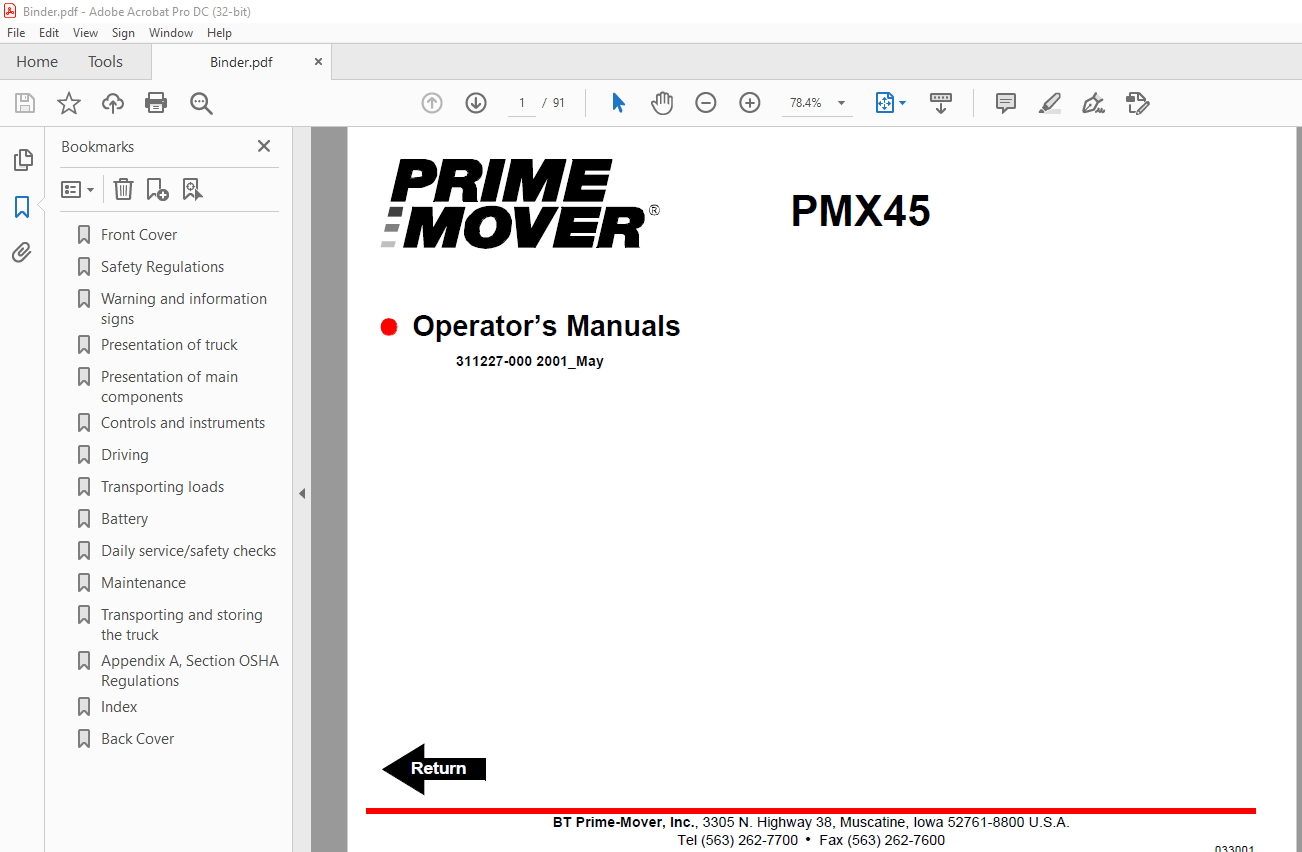Jump to Controls and instruments bookmark
The height and width of the screenshot is (852, 1302).
point(183,423)
